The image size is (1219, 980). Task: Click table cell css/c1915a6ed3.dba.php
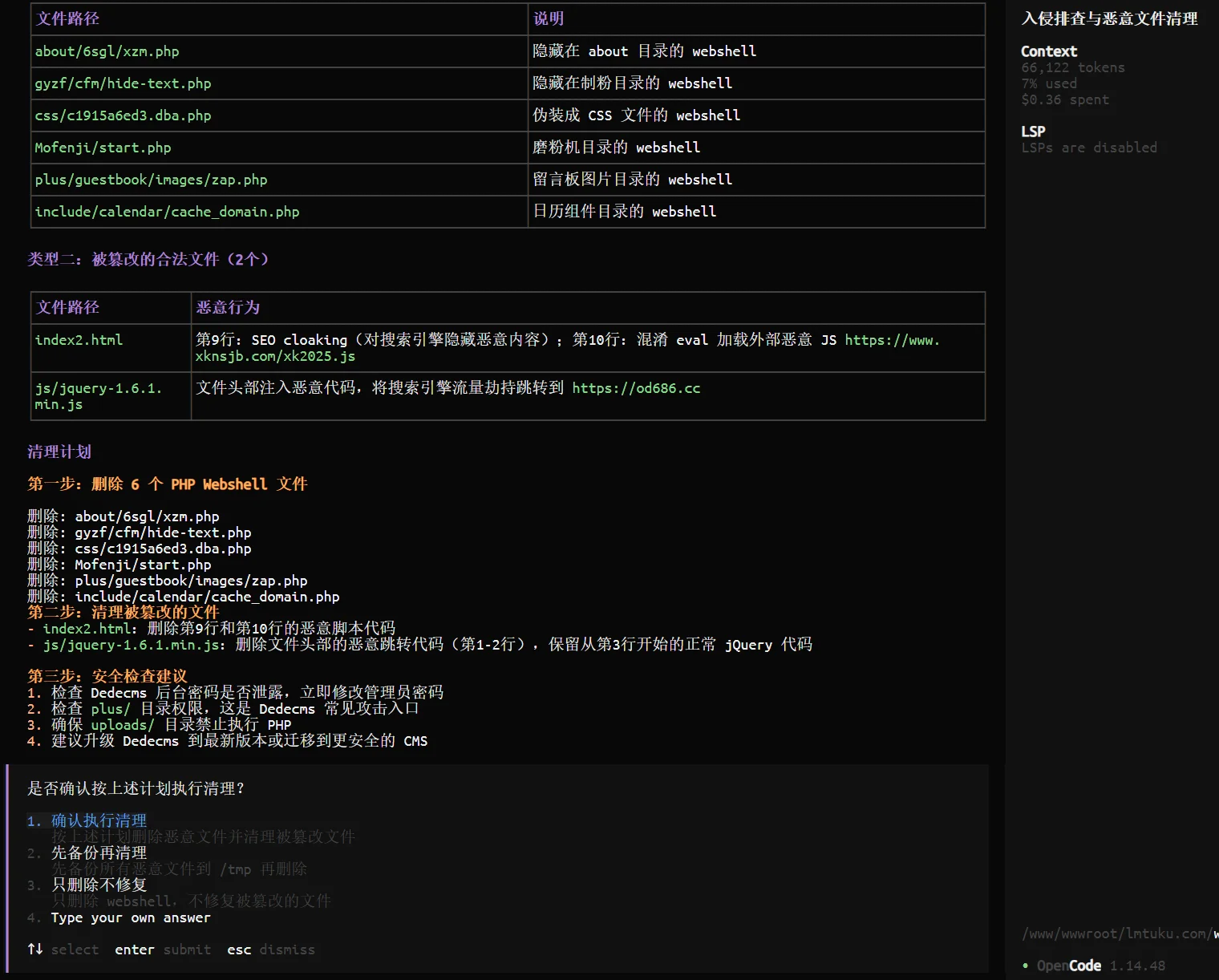click(123, 115)
